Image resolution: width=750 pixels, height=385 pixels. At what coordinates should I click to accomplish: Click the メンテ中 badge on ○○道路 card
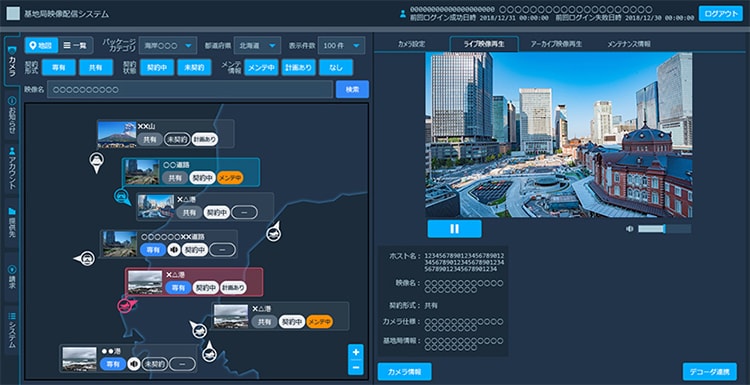(230, 178)
